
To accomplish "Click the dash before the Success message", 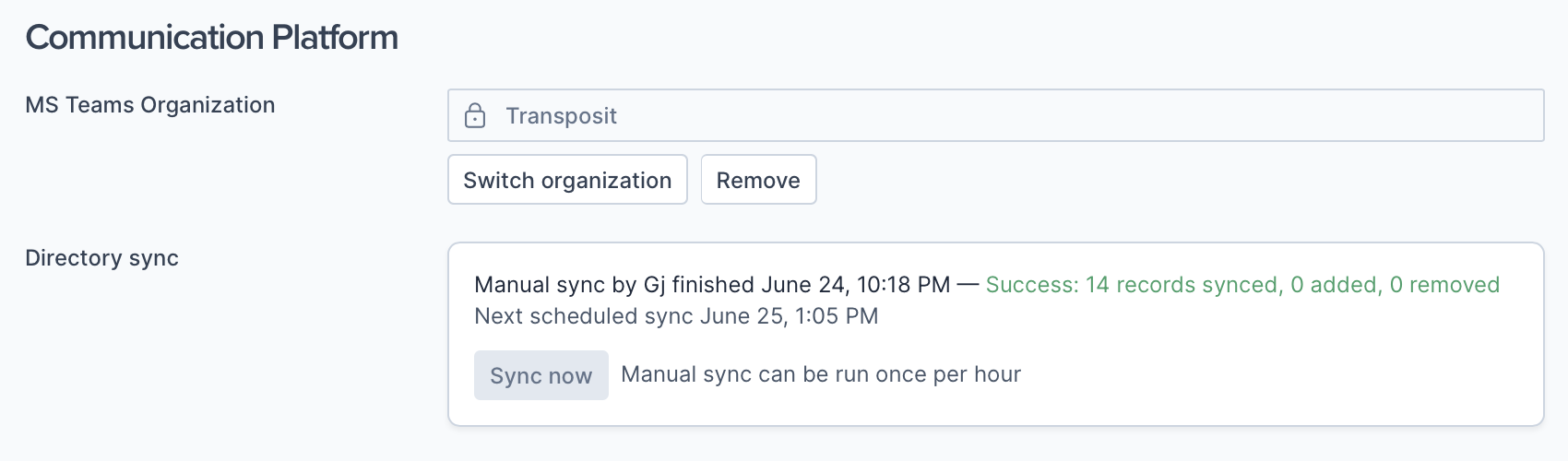I will tap(968, 285).
